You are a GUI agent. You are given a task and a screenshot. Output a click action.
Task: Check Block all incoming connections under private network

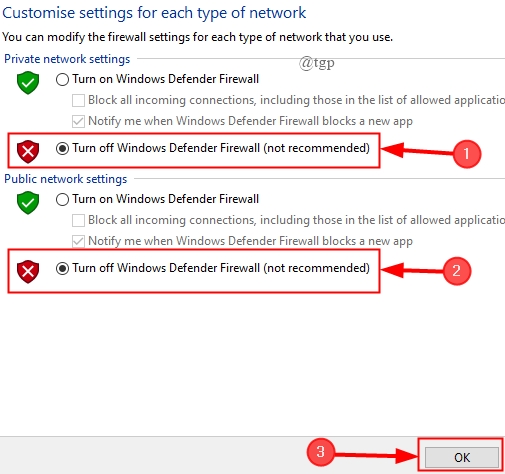(x=78, y=100)
